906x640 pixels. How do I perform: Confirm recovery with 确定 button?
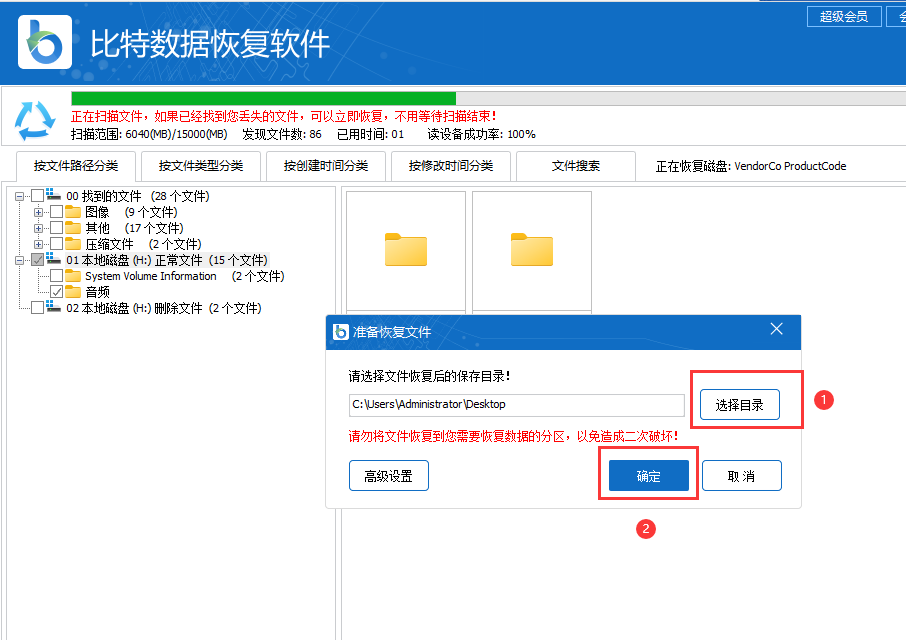pos(648,476)
